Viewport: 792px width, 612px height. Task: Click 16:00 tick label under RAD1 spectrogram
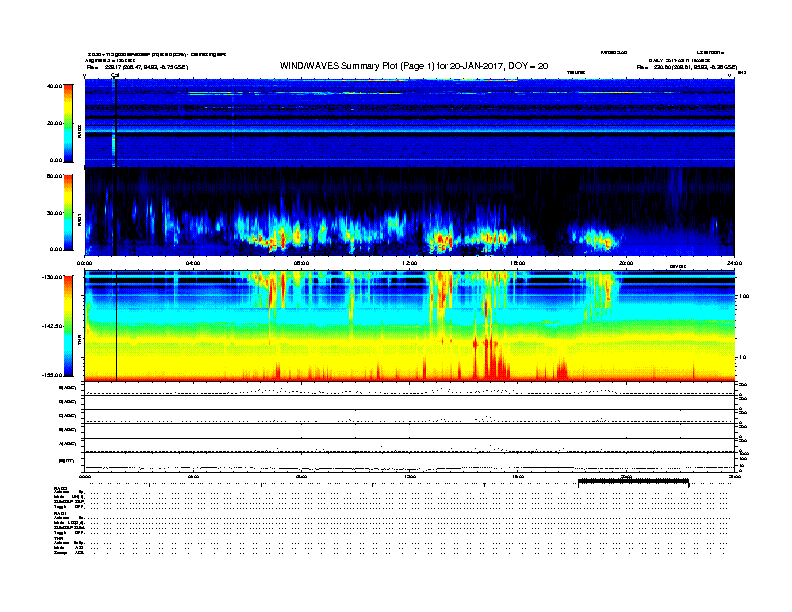[518, 263]
